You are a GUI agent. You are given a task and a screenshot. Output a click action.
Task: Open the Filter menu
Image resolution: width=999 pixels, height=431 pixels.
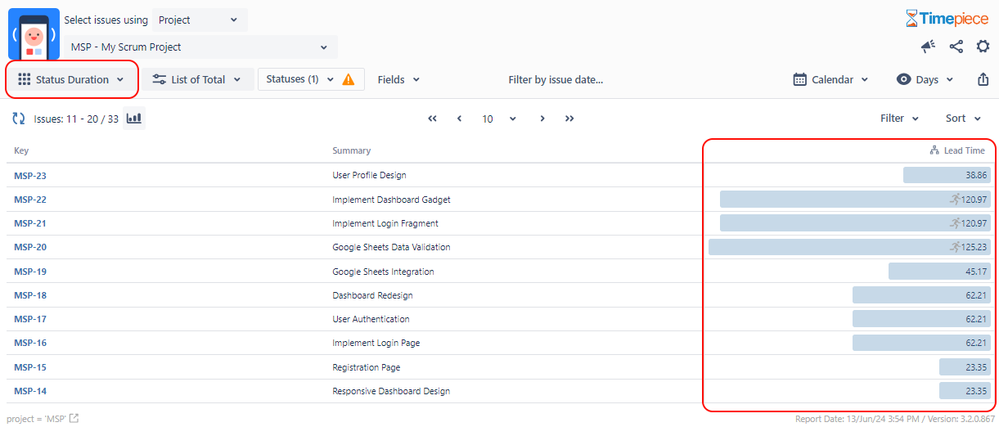899,119
